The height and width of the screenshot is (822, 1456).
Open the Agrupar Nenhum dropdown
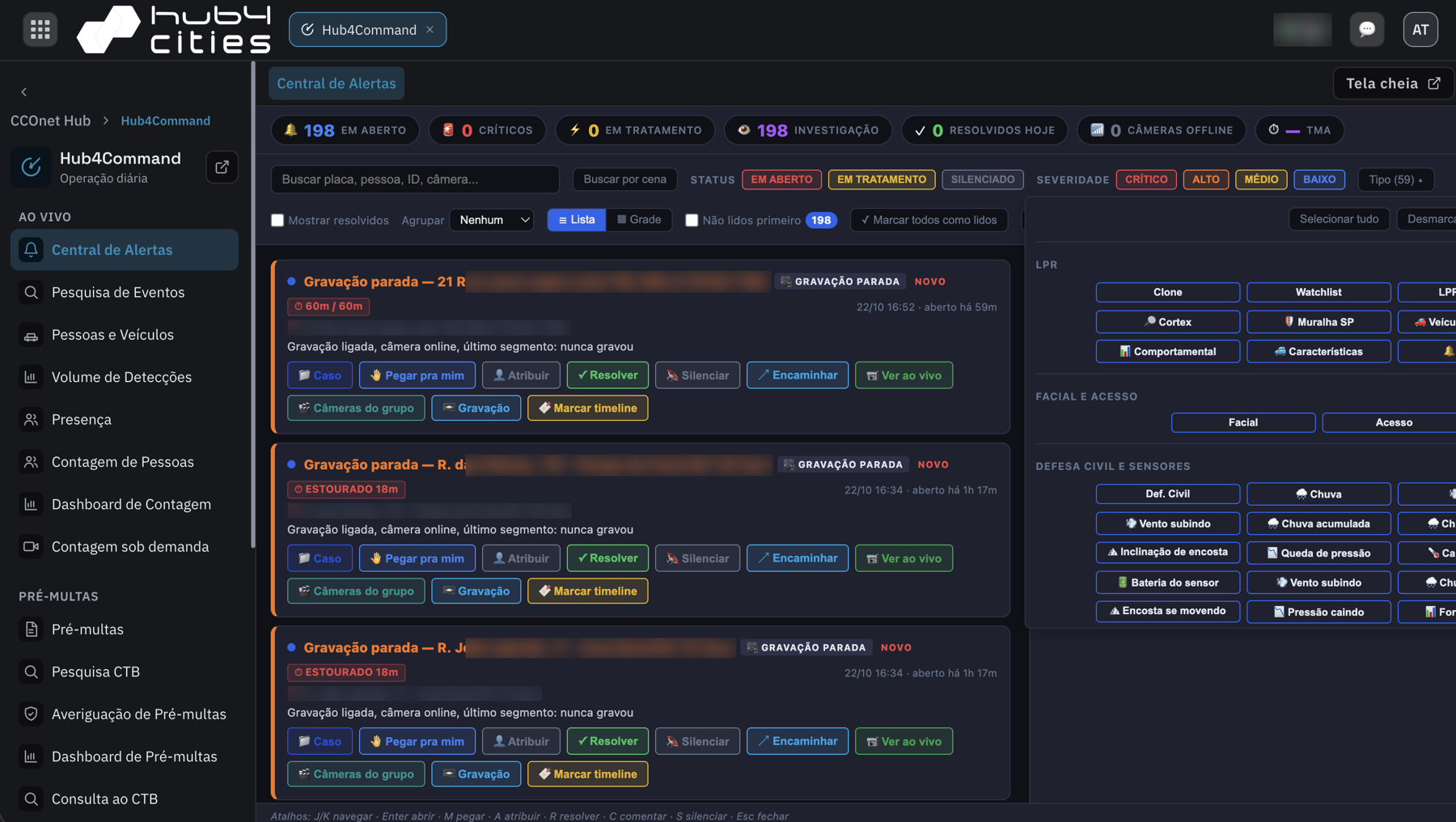point(492,220)
